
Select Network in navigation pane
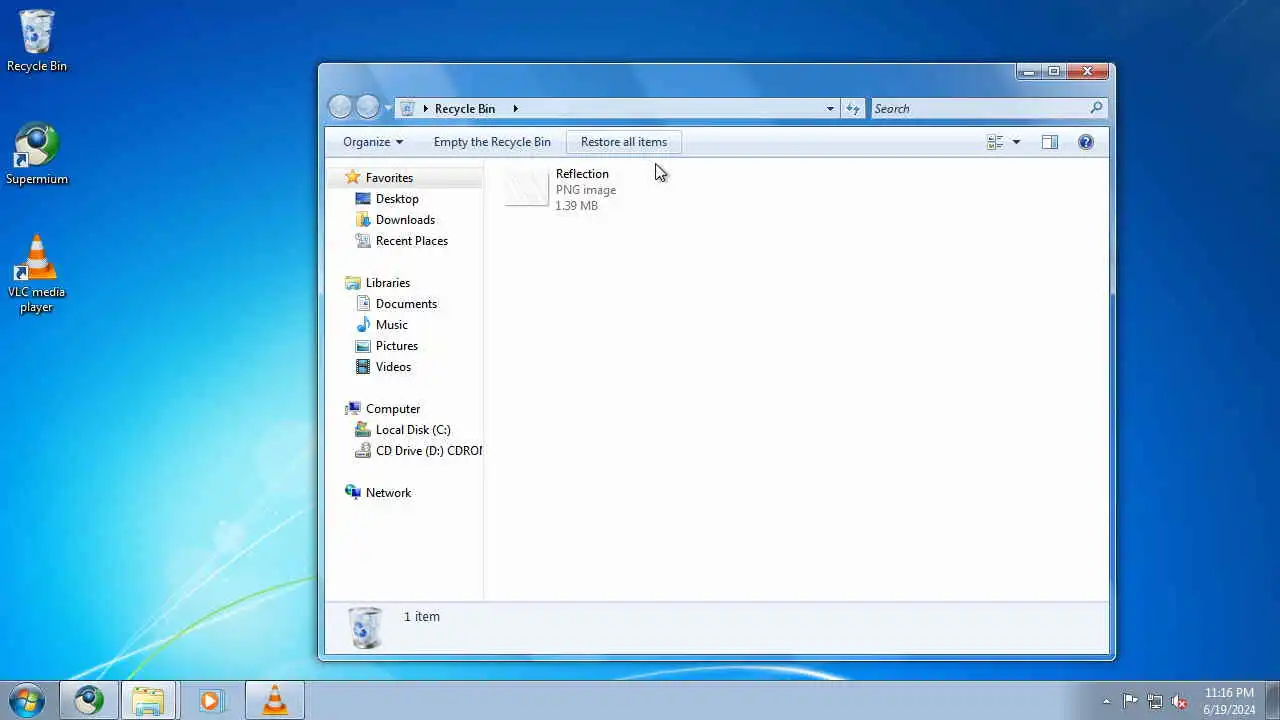(x=388, y=493)
